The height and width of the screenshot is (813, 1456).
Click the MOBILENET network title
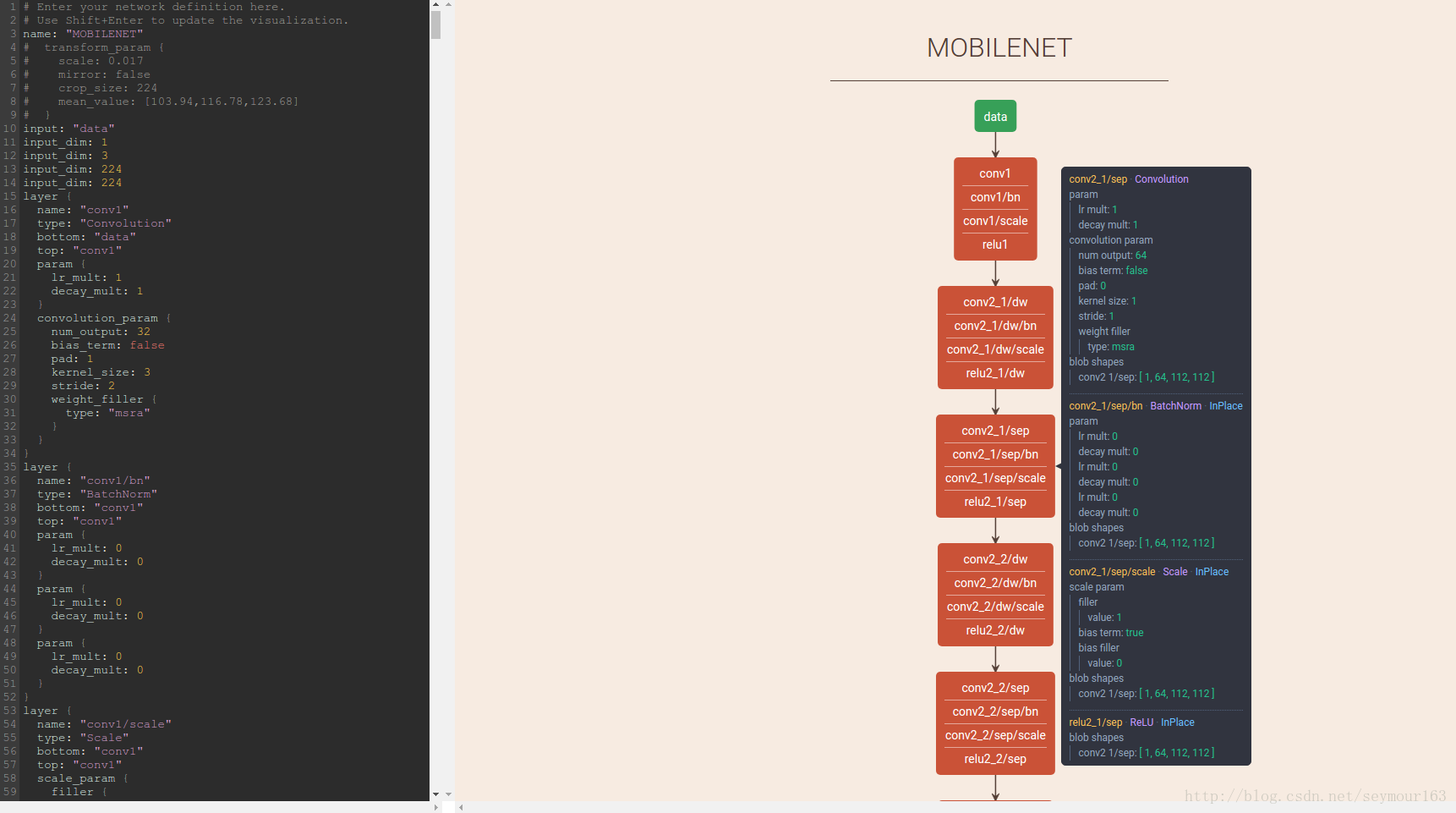(x=999, y=48)
